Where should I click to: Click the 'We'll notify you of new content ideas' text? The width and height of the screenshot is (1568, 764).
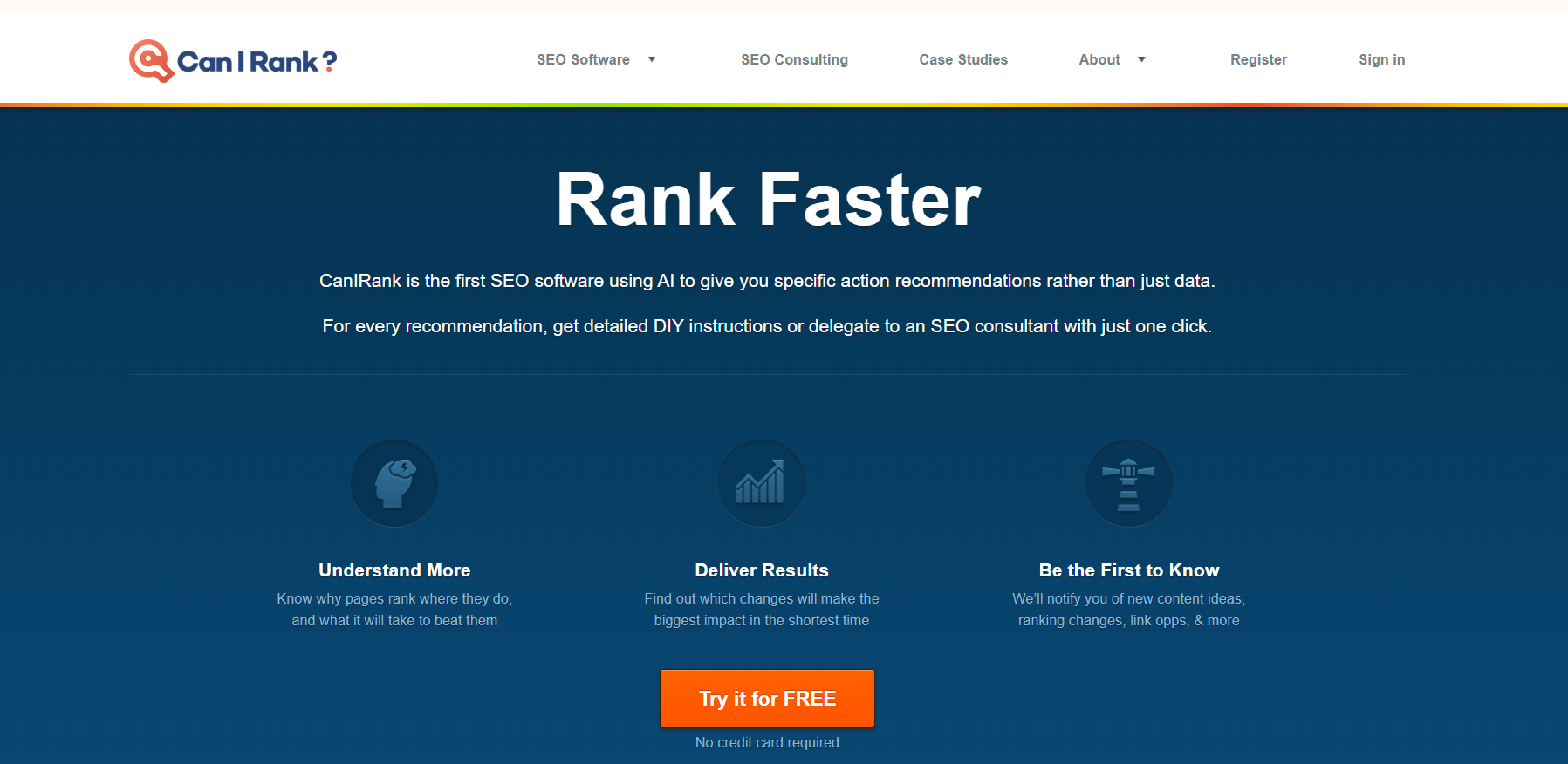tap(1129, 598)
